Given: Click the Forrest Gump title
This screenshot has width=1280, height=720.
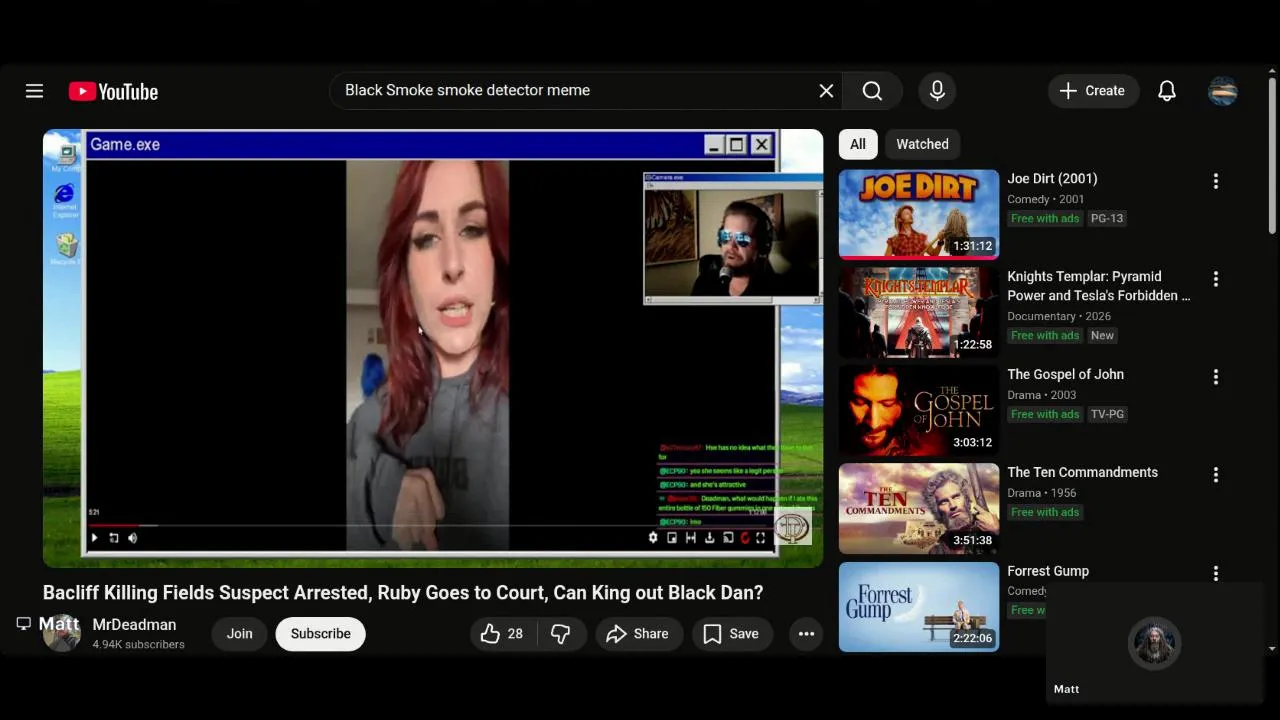Looking at the screenshot, I should point(1048,571).
